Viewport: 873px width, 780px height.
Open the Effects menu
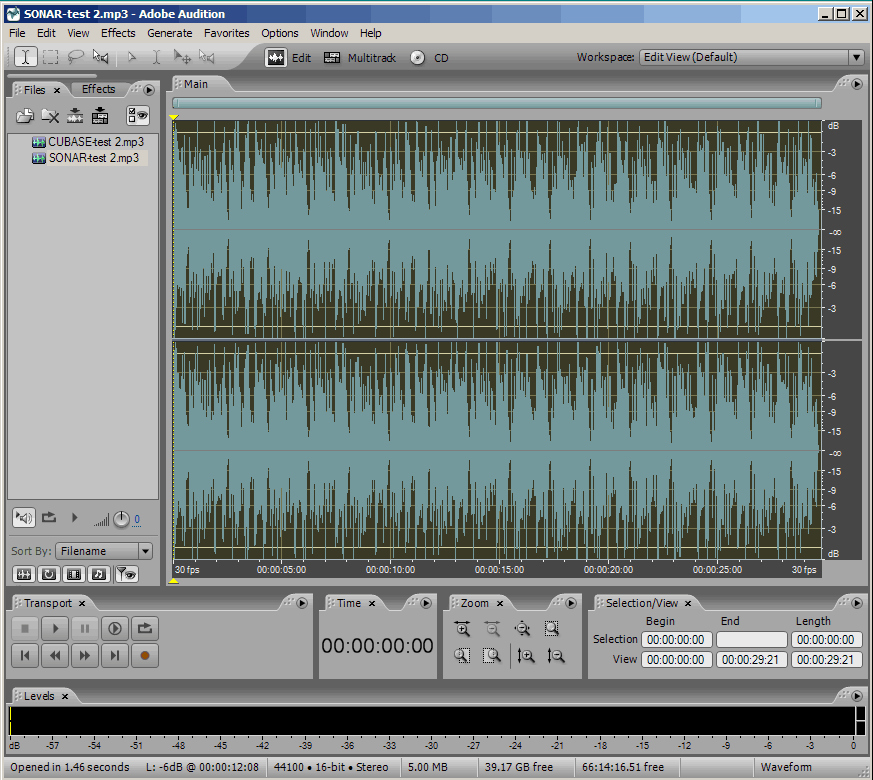pyautogui.click(x=118, y=33)
